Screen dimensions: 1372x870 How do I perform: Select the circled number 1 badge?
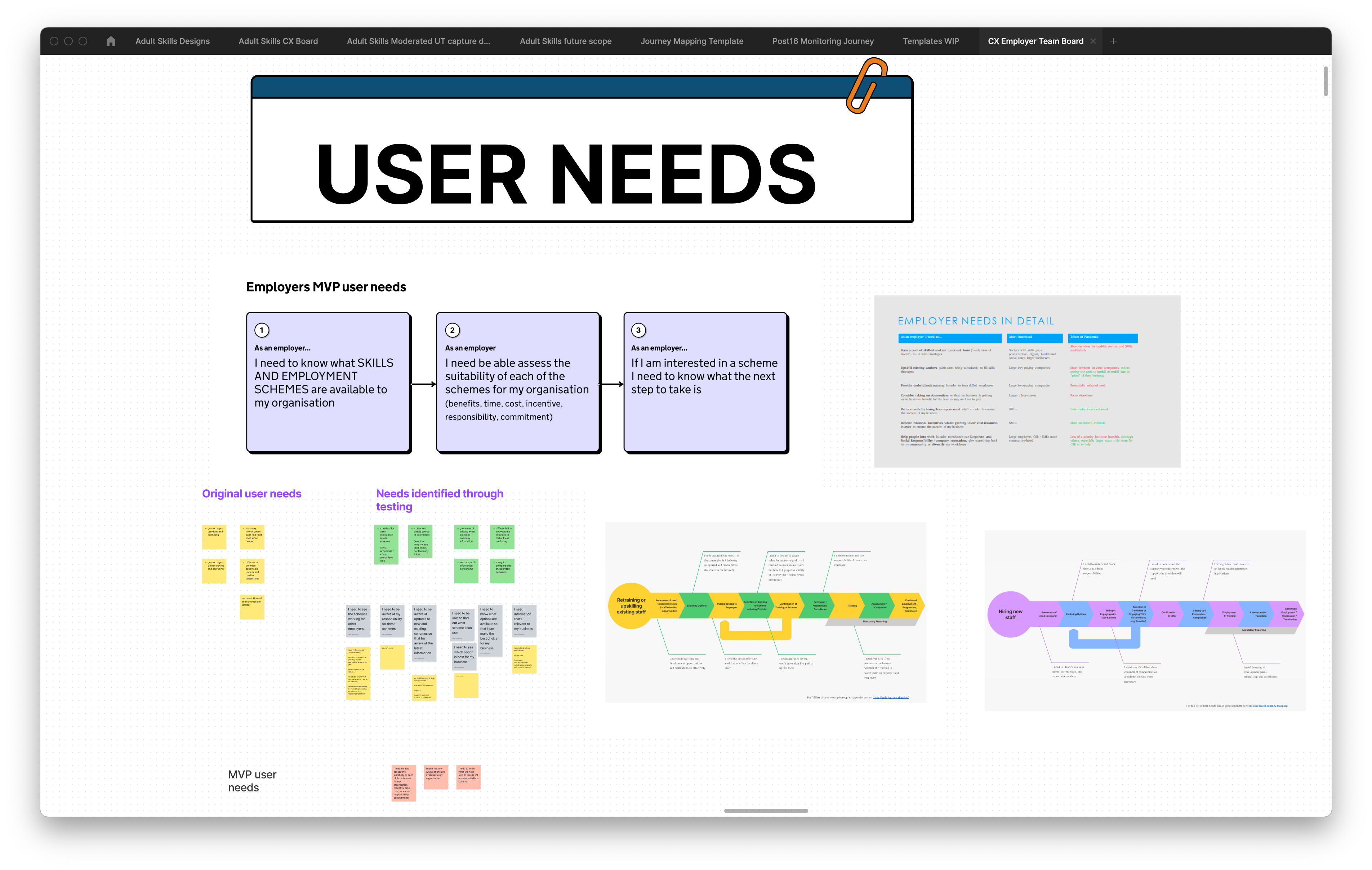pyautogui.click(x=262, y=330)
